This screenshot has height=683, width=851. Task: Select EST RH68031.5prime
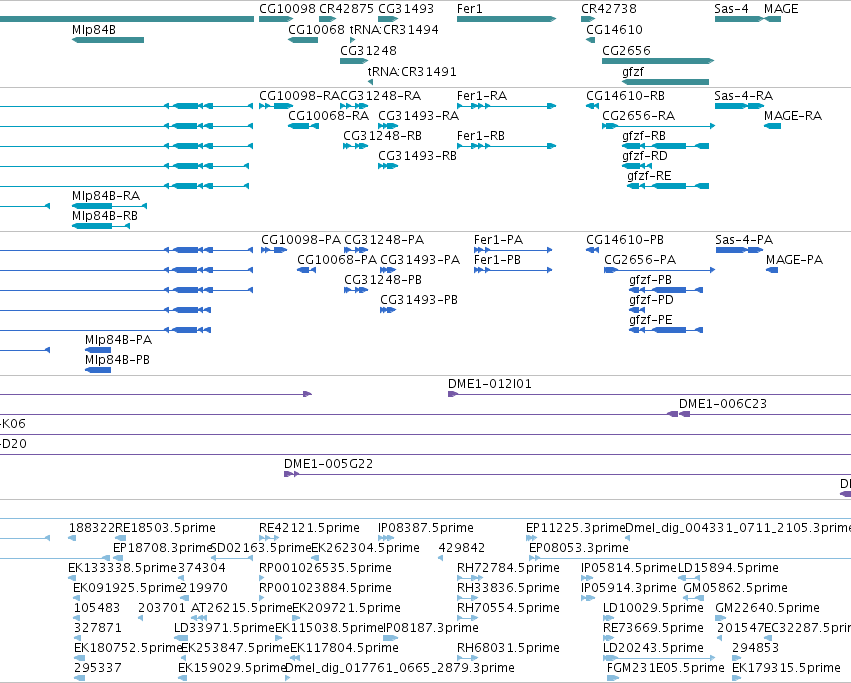(509, 648)
